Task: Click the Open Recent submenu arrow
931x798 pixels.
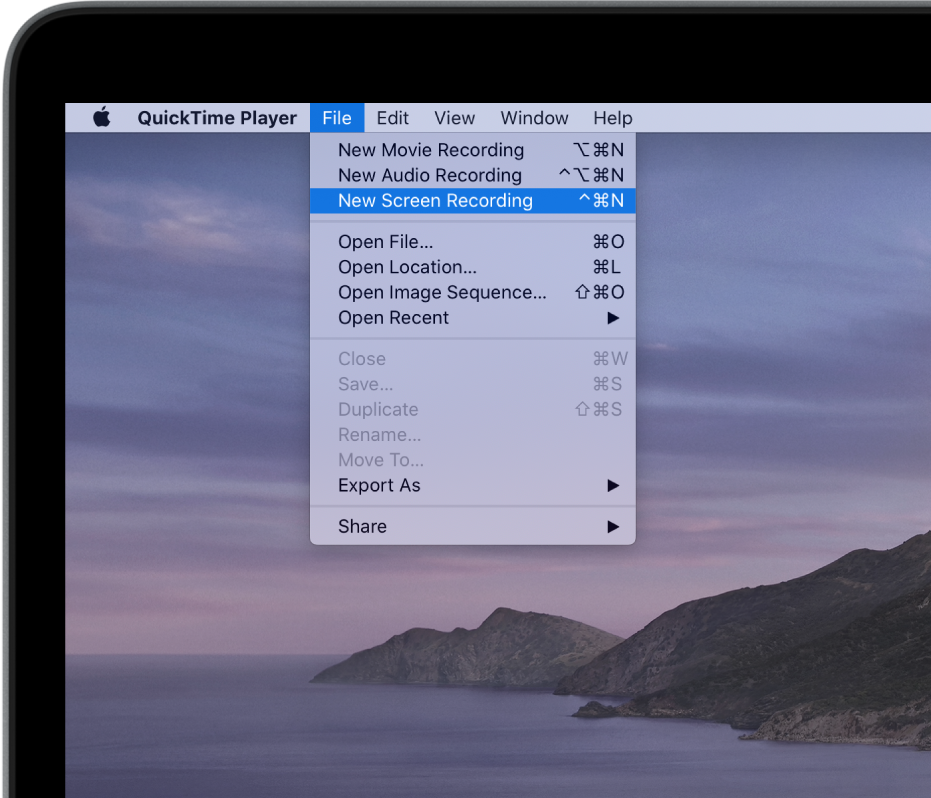Action: pos(613,318)
